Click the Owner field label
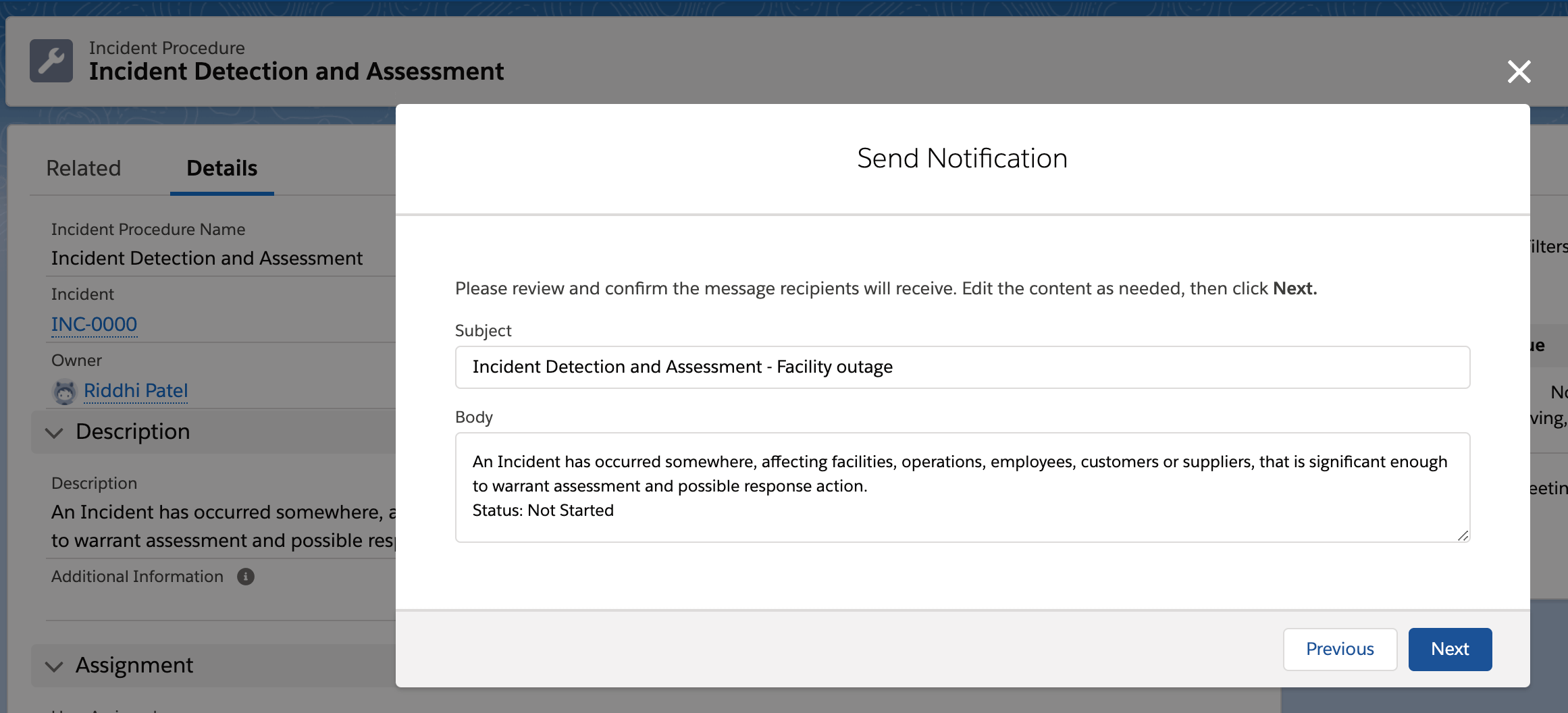Screen dimensions: 1568x713 (x=76, y=361)
